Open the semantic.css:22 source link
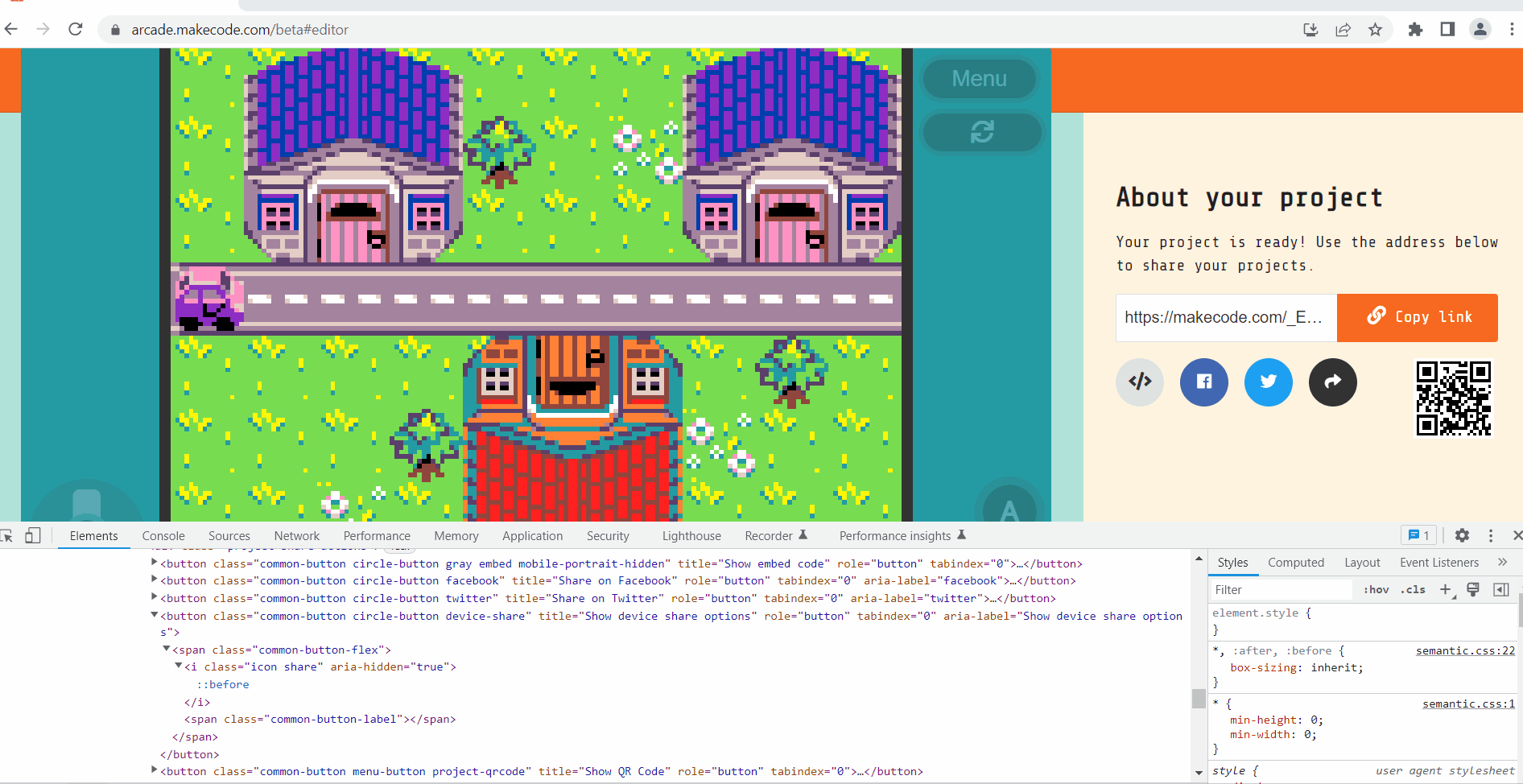The image size is (1523, 784). tap(1466, 650)
